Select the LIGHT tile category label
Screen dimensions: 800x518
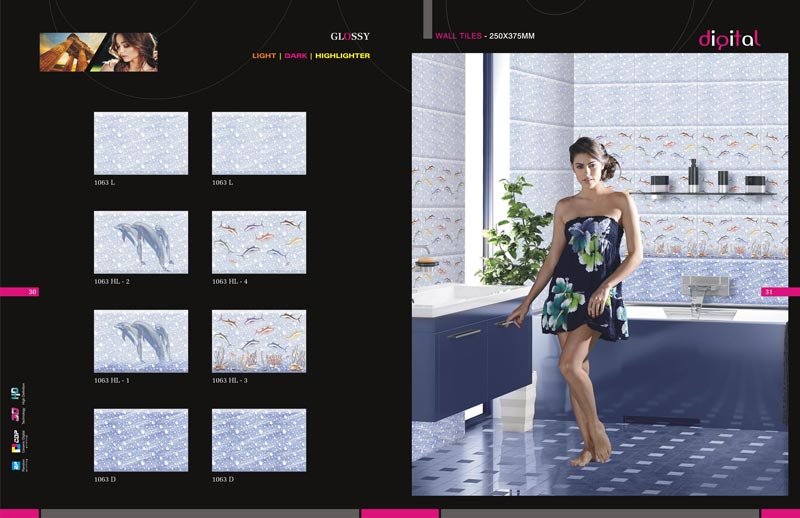pos(264,56)
